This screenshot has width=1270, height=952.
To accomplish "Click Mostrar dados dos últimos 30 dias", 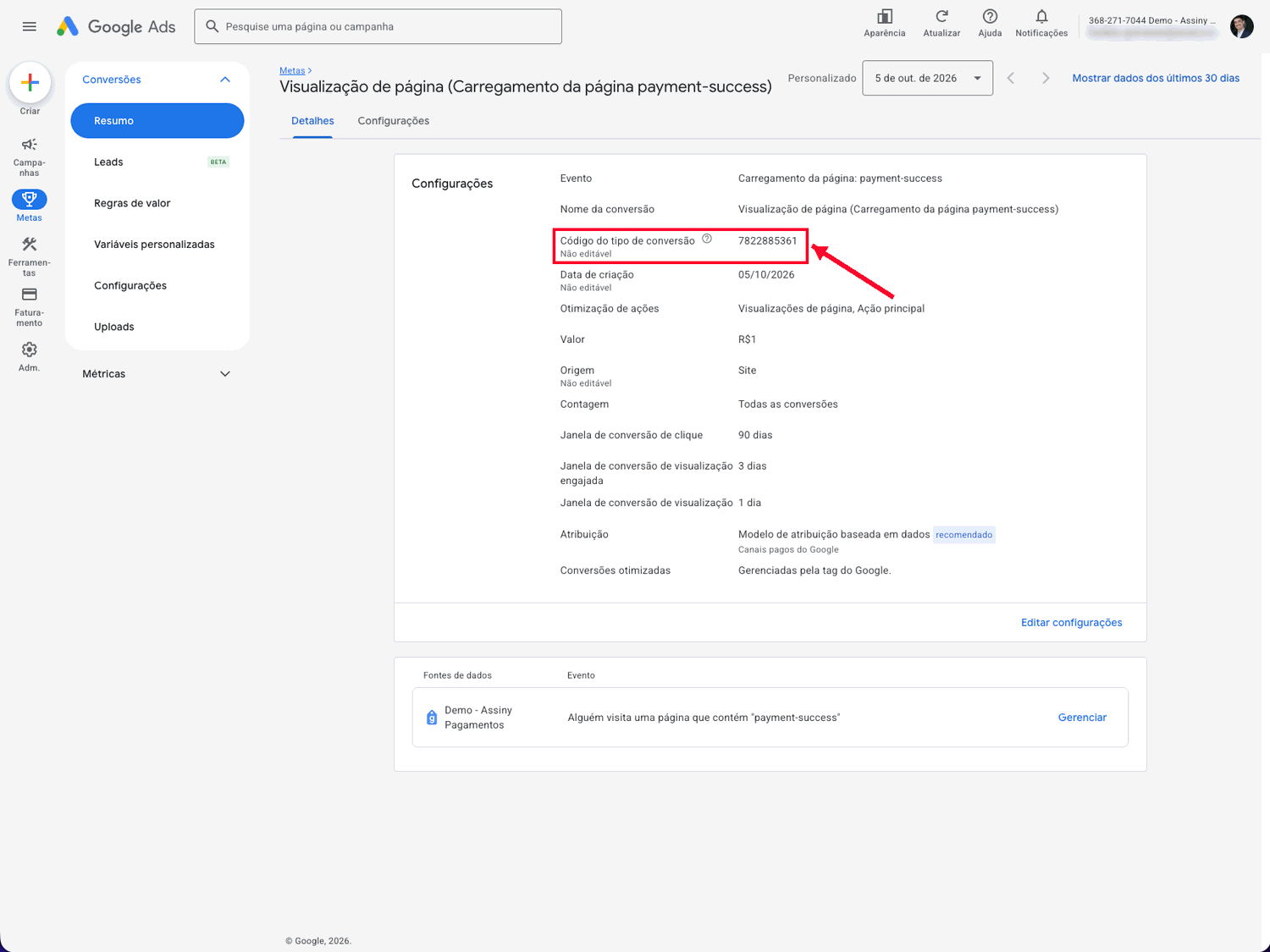I will tap(1156, 78).
